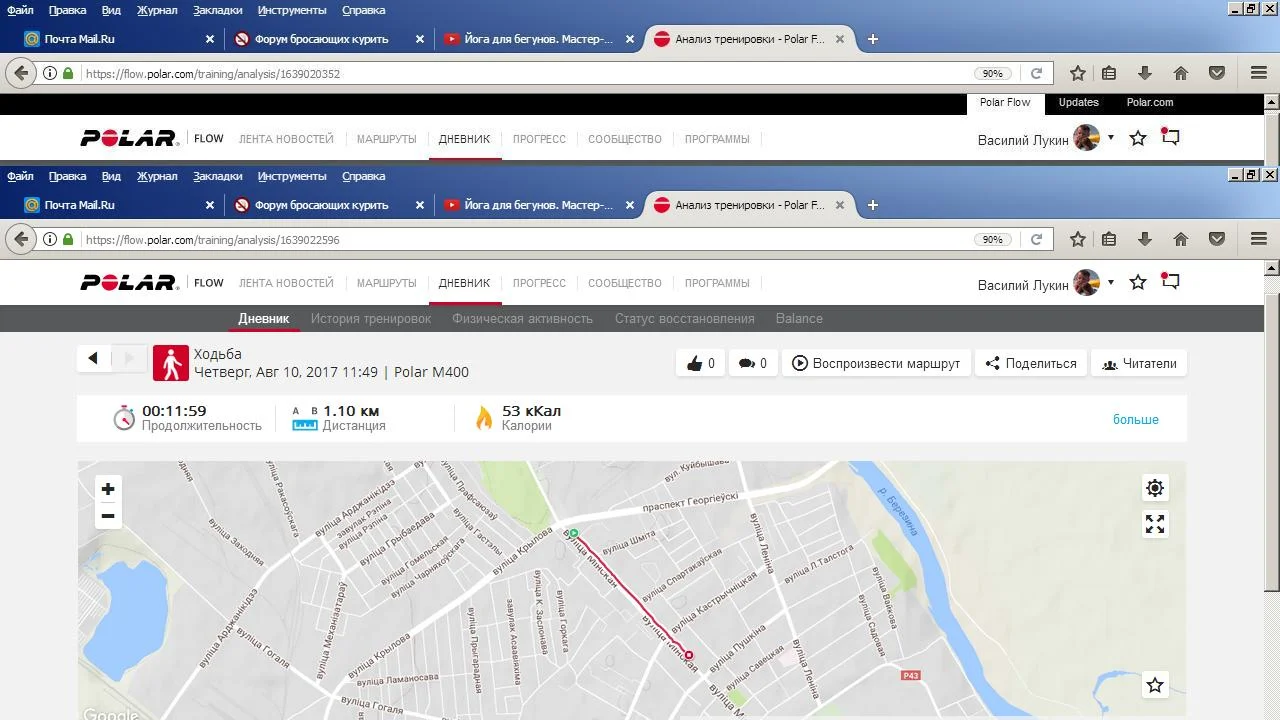Zoom in on the route map
Screen dimensions: 1280x720
click(108, 489)
